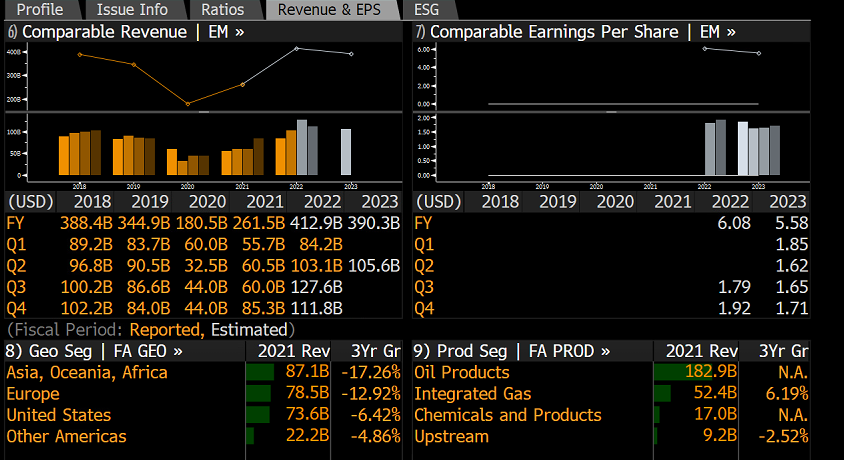Image resolution: width=844 pixels, height=460 pixels.
Task: Click Q4 2021 revenue 85.3B
Action: click(x=263, y=308)
